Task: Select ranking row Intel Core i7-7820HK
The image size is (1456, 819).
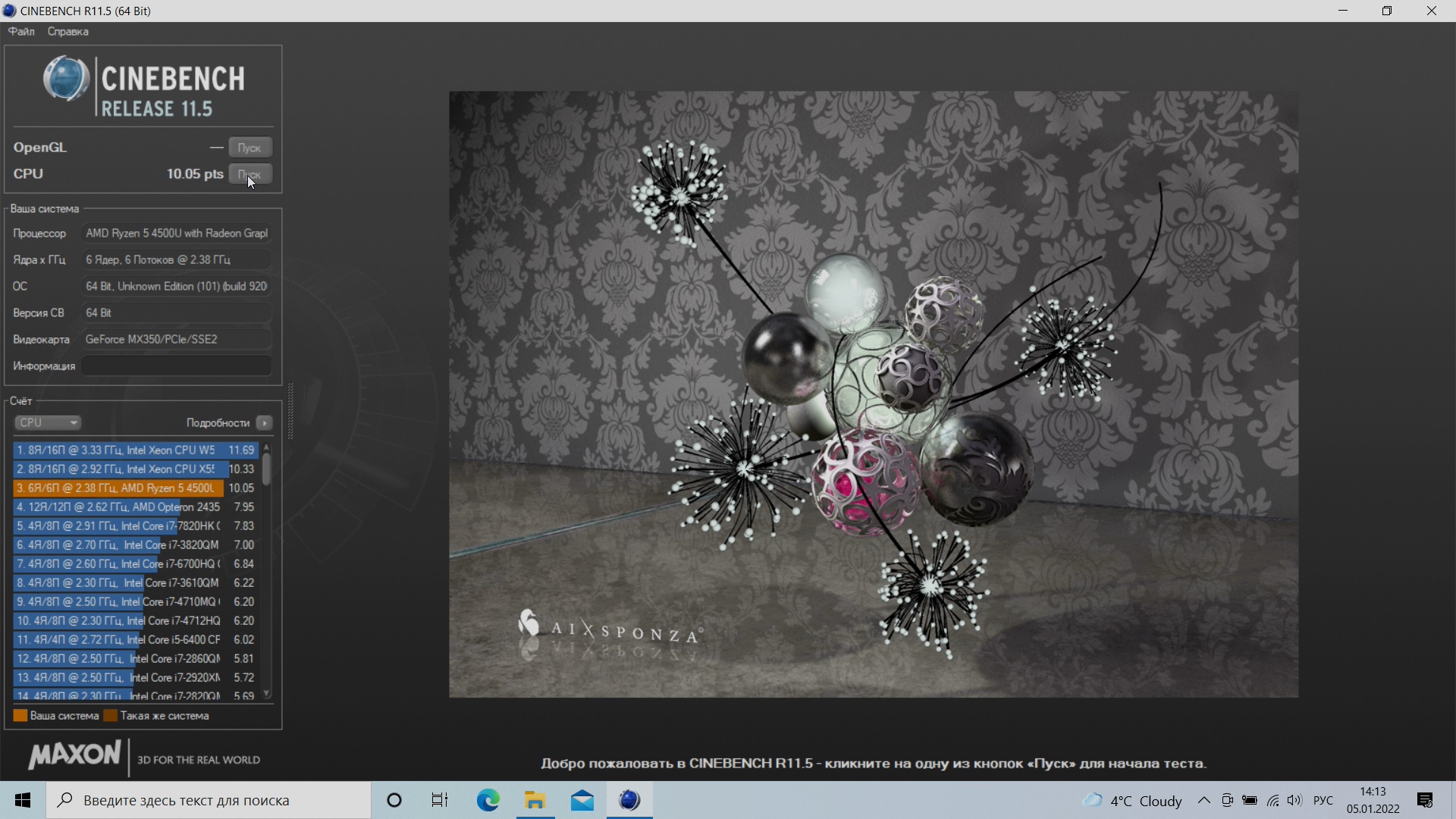Action: click(x=136, y=526)
